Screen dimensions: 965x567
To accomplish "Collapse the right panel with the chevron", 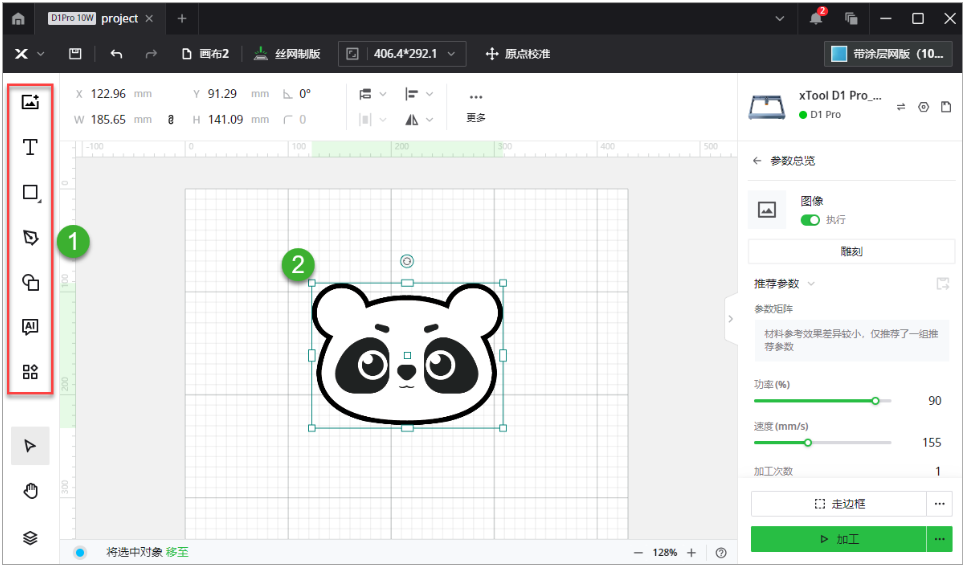I will point(730,319).
